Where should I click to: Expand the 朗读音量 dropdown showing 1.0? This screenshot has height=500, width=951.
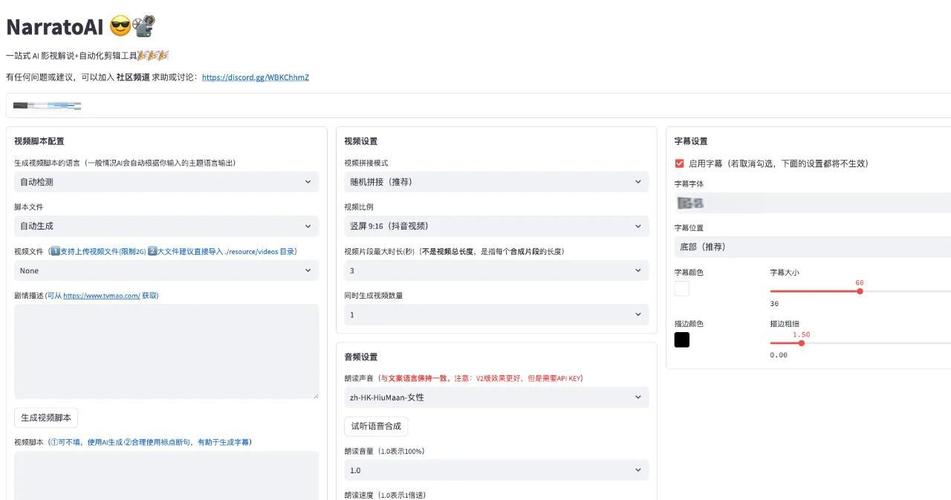point(496,470)
